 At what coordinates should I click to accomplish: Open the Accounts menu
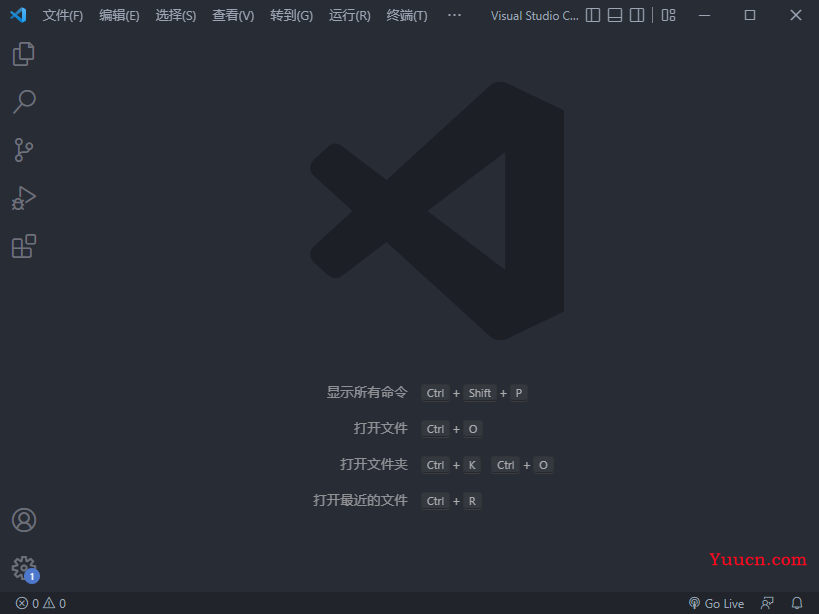24,520
